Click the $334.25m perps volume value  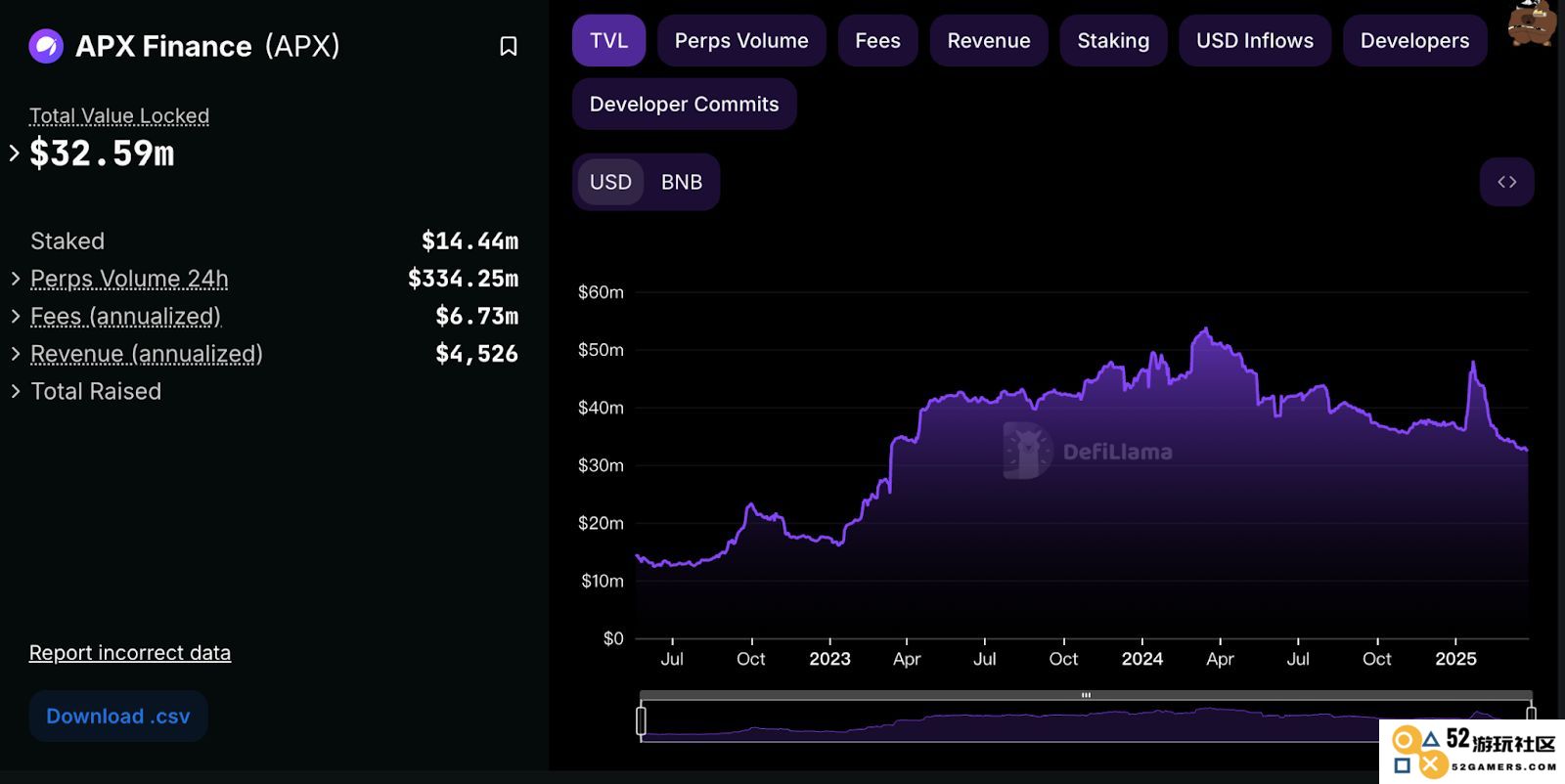coord(464,279)
